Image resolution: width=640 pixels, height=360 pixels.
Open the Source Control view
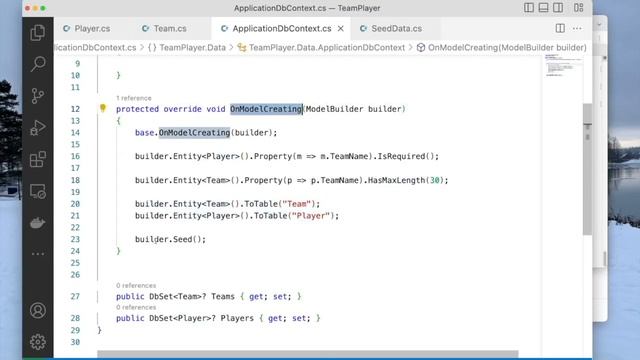pyautogui.click(x=38, y=96)
